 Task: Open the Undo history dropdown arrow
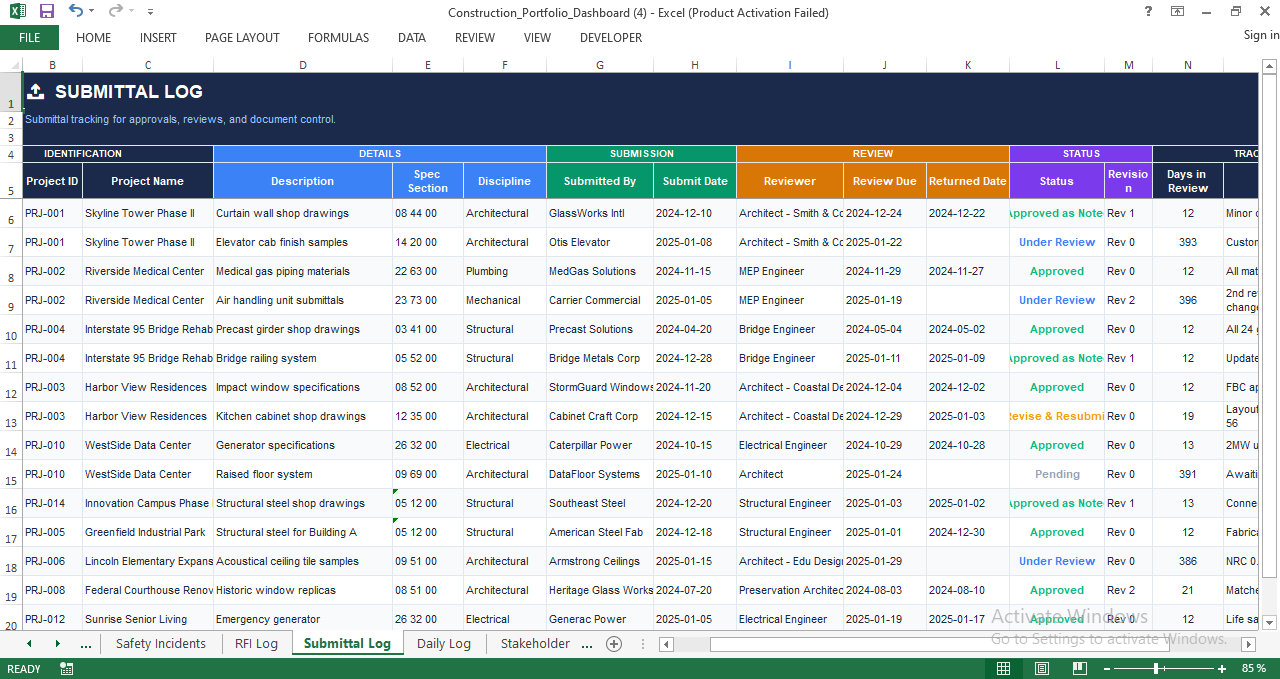(91, 11)
